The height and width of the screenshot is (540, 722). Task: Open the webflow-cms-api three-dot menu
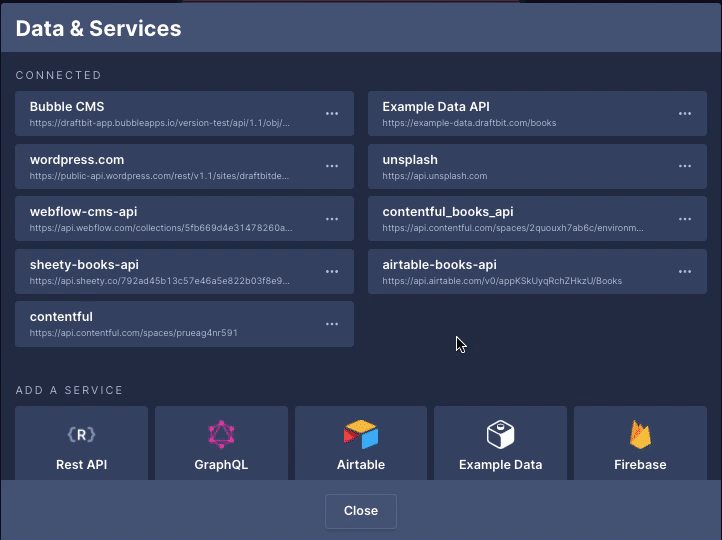pyautogui.click(x=332, y=219)
